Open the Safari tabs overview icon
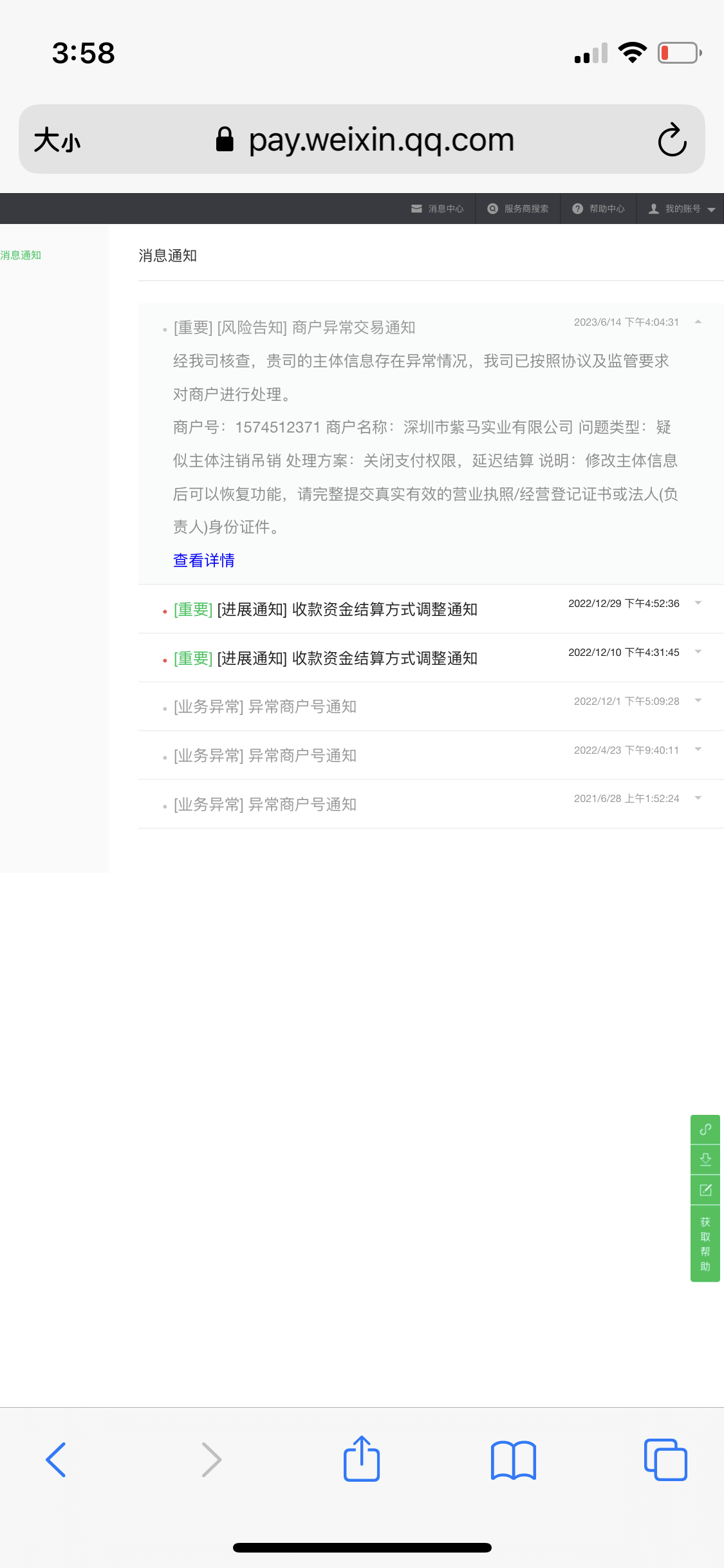The image size is (724, 1568). point(665,1459)
